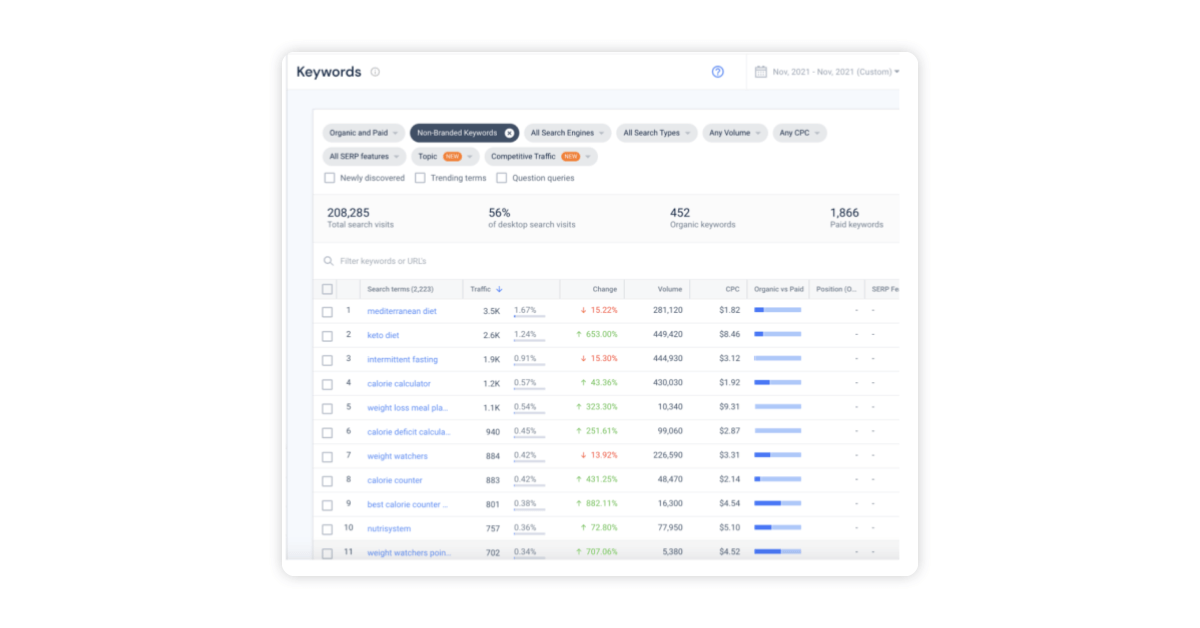Open the Nov 2021 date range selector
This screenshot has width=1200, height=628.
tap(831, 72)
